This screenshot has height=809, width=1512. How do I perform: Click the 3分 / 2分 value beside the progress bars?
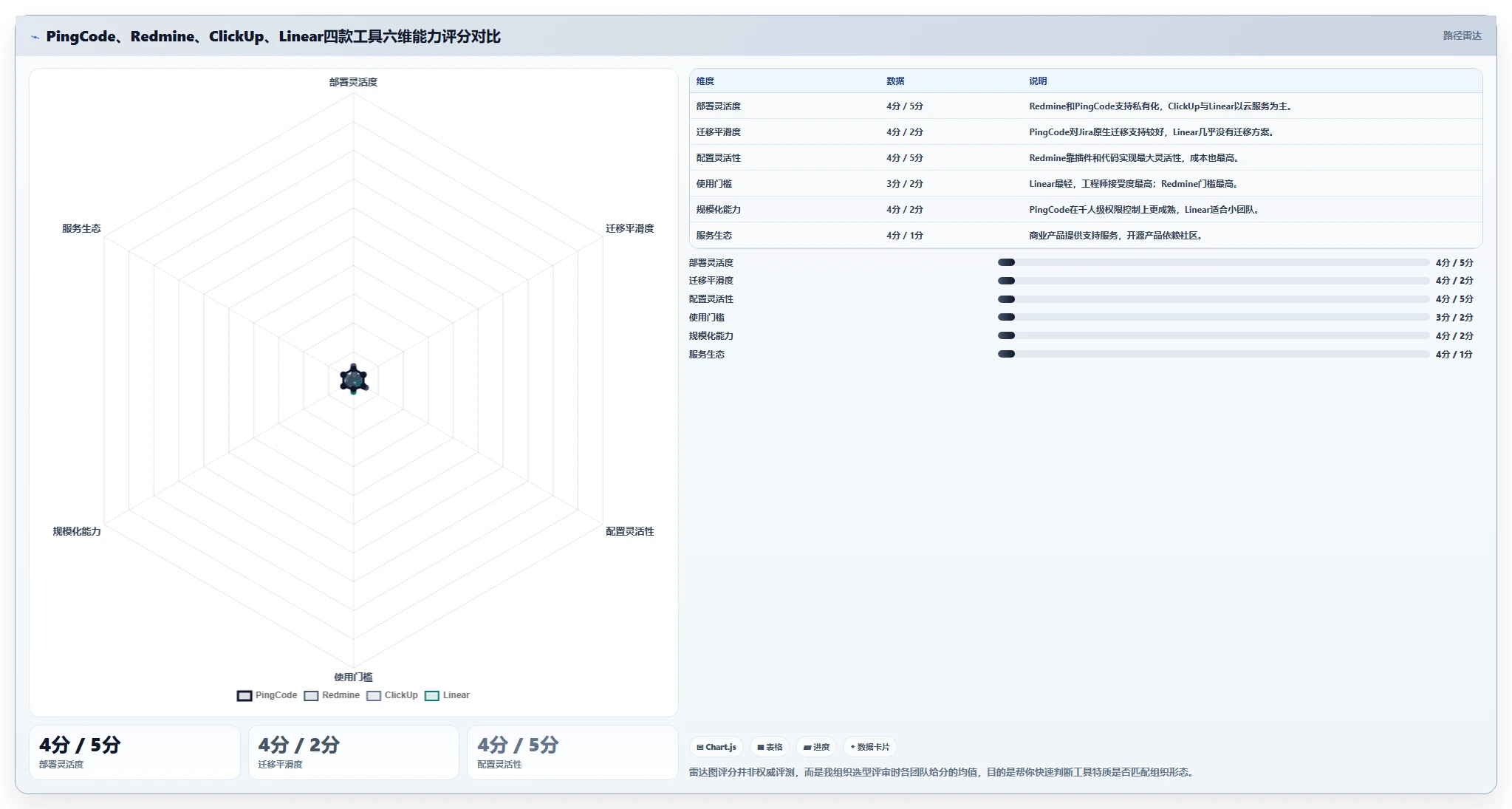[x=1454, y=318]
